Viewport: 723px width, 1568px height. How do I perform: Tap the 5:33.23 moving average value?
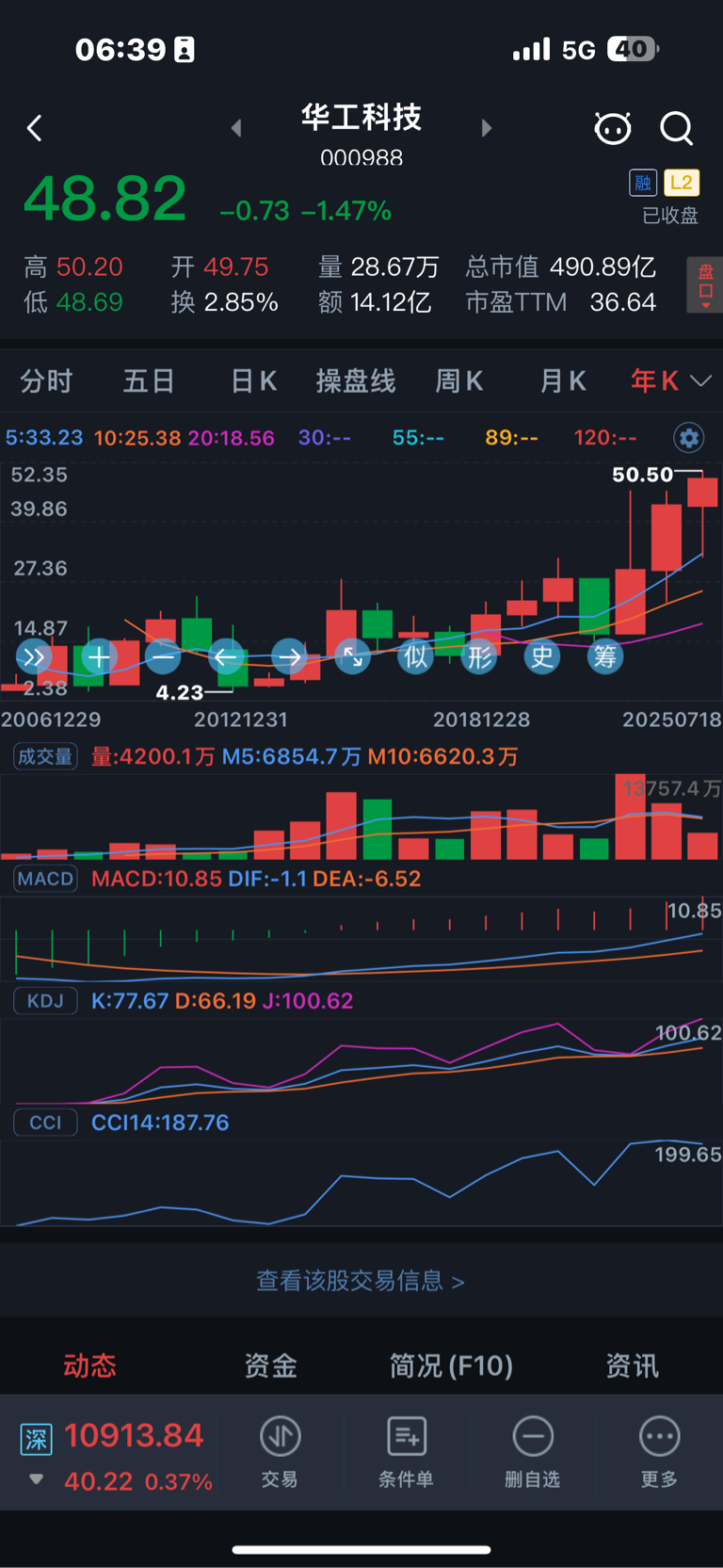tap(44, 438)
